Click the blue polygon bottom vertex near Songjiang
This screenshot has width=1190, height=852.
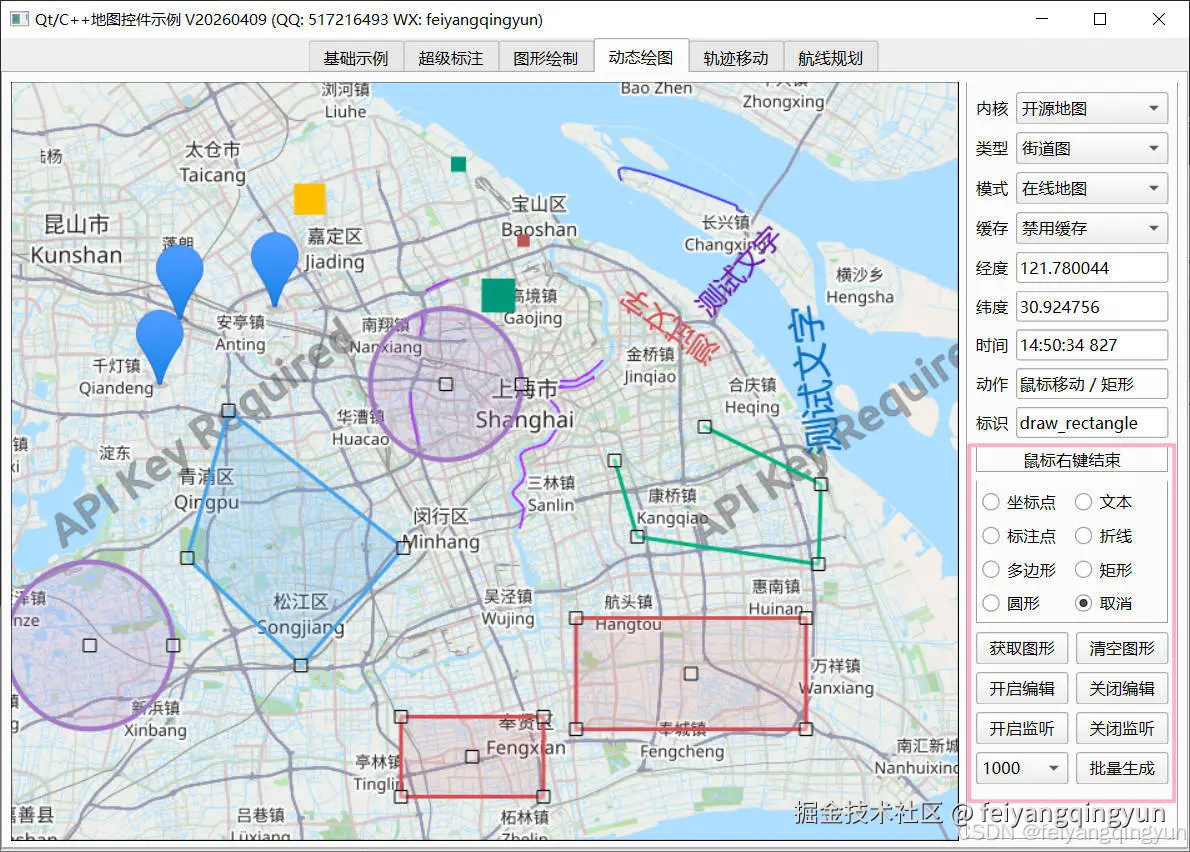(x=301, y=665)
